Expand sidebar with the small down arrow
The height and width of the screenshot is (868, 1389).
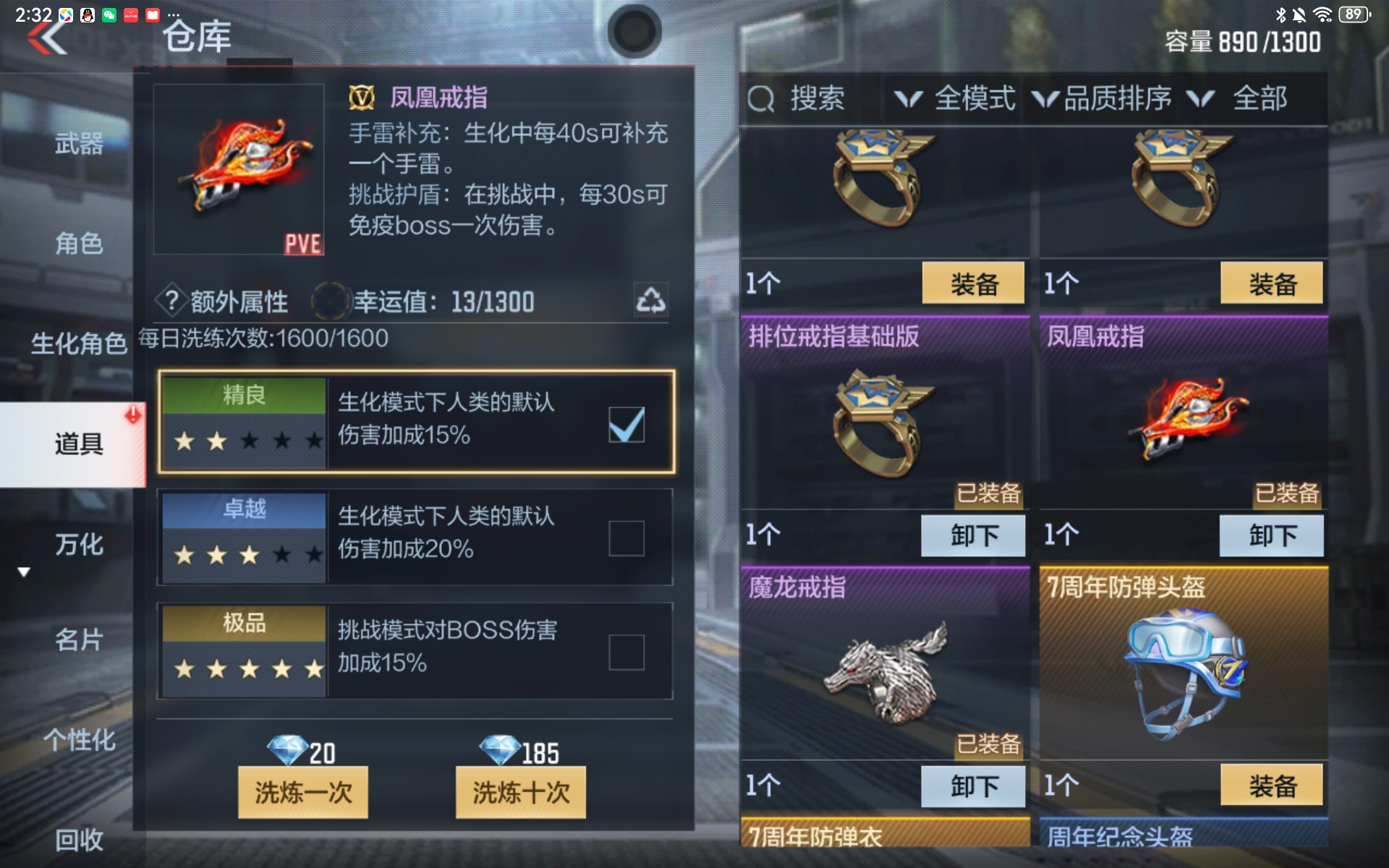(x=24, y=572)
